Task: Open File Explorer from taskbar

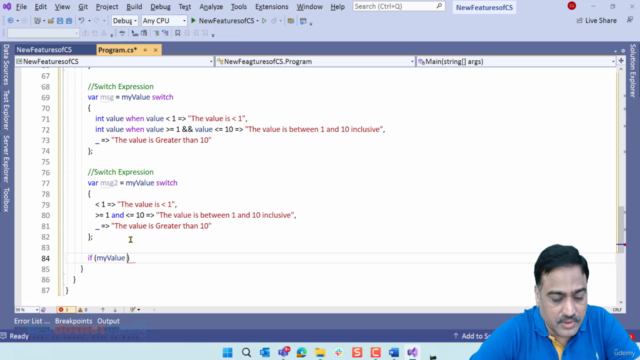Action: tap(320, 352)
